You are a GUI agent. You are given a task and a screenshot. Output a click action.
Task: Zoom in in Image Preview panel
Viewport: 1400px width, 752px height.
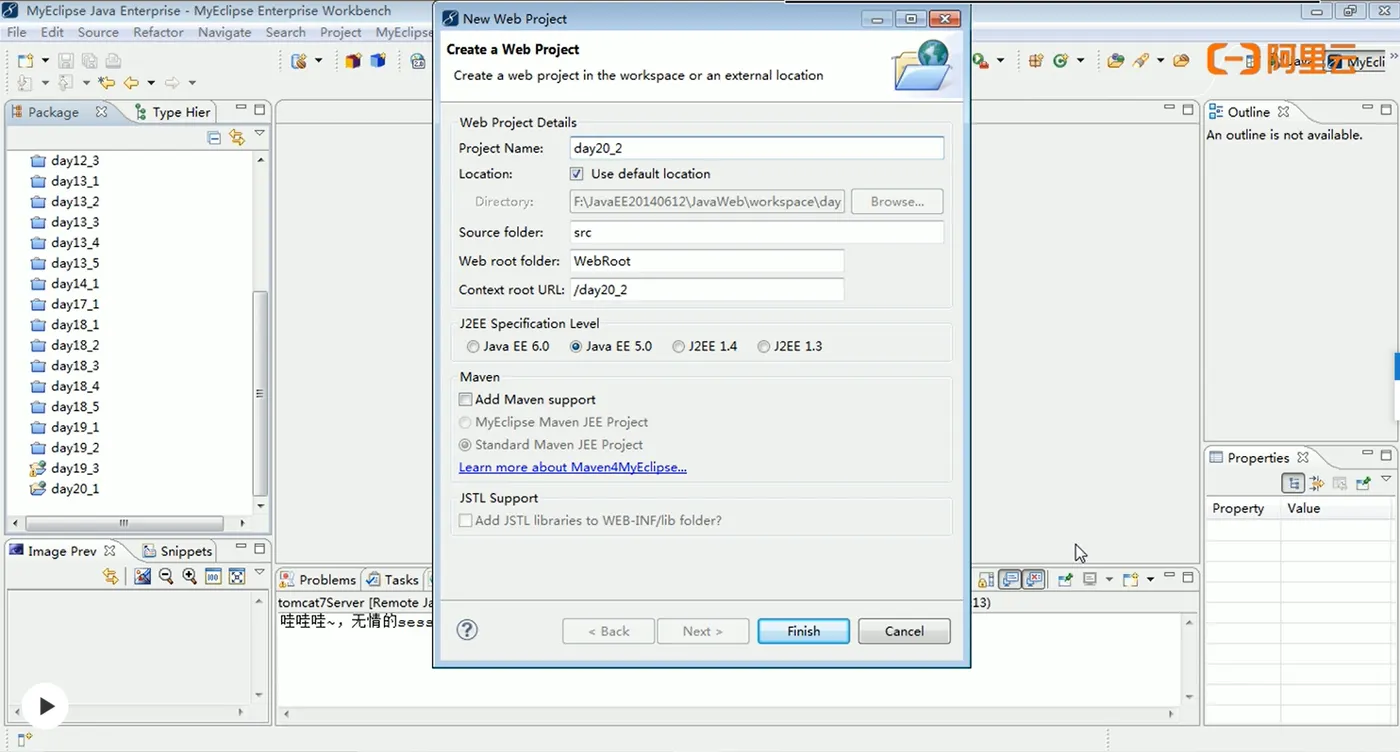click(189, 577)
